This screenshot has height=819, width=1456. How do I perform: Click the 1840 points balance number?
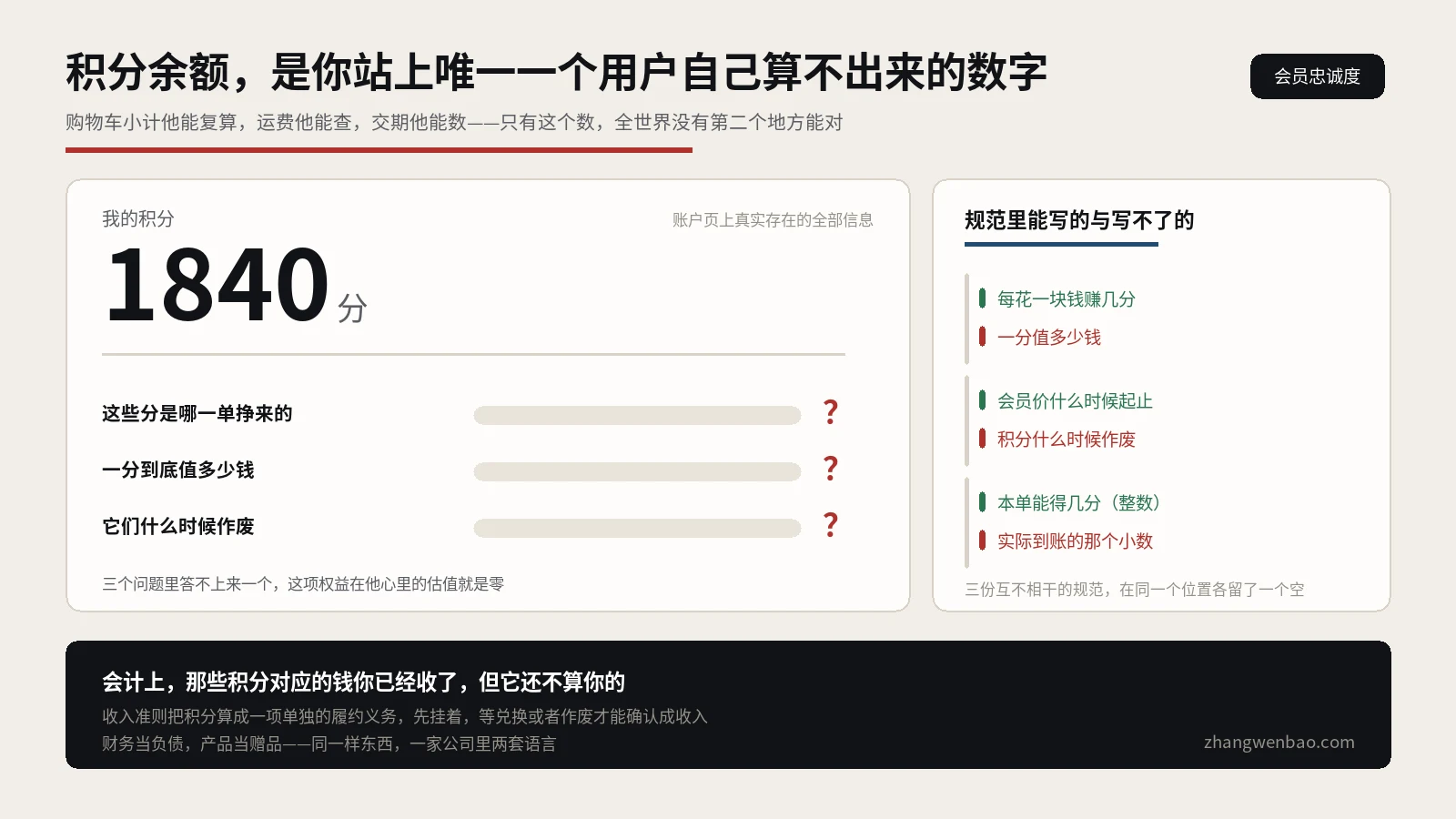click(217, 286)
